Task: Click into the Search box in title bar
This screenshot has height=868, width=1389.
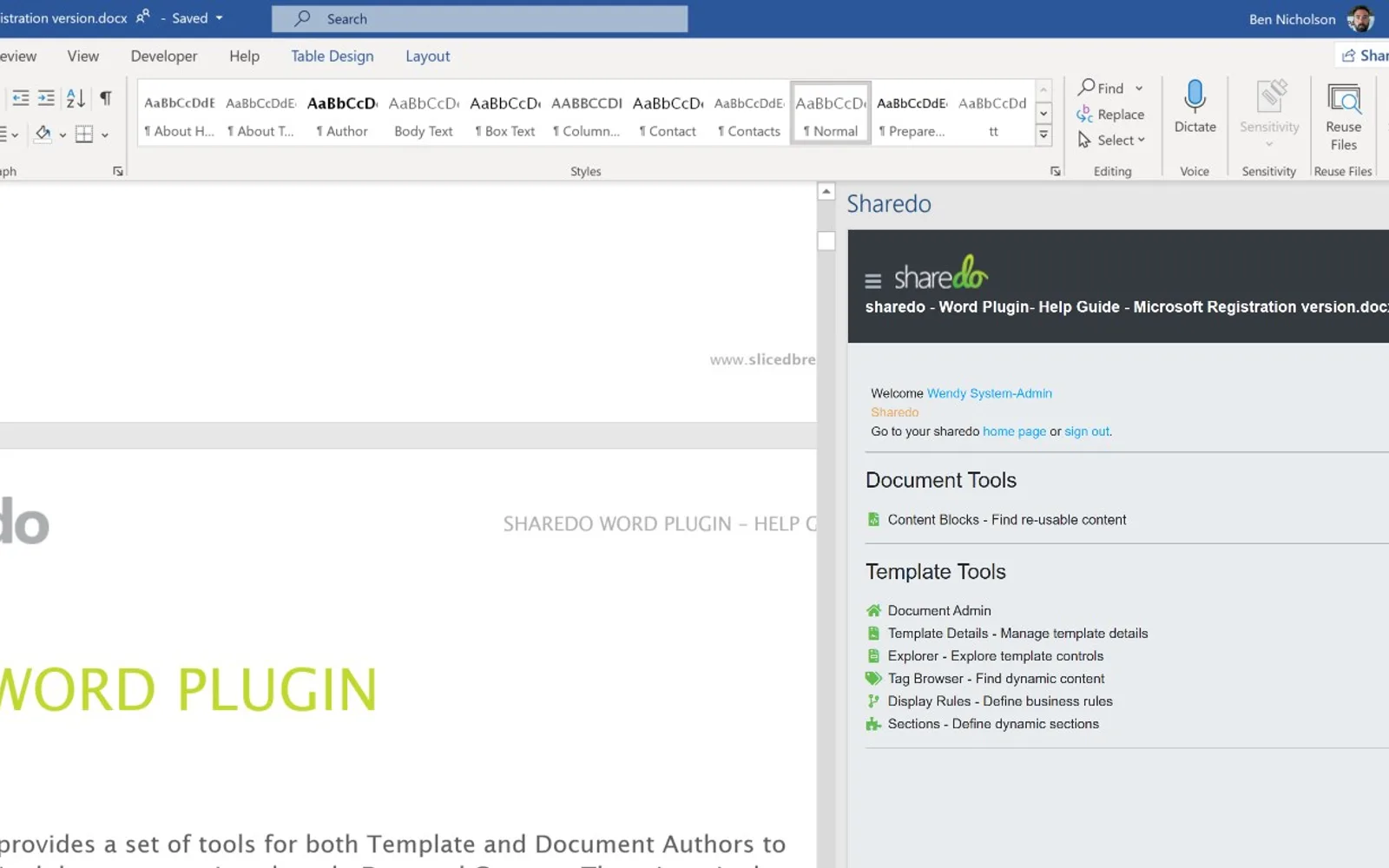Action: 479,18
